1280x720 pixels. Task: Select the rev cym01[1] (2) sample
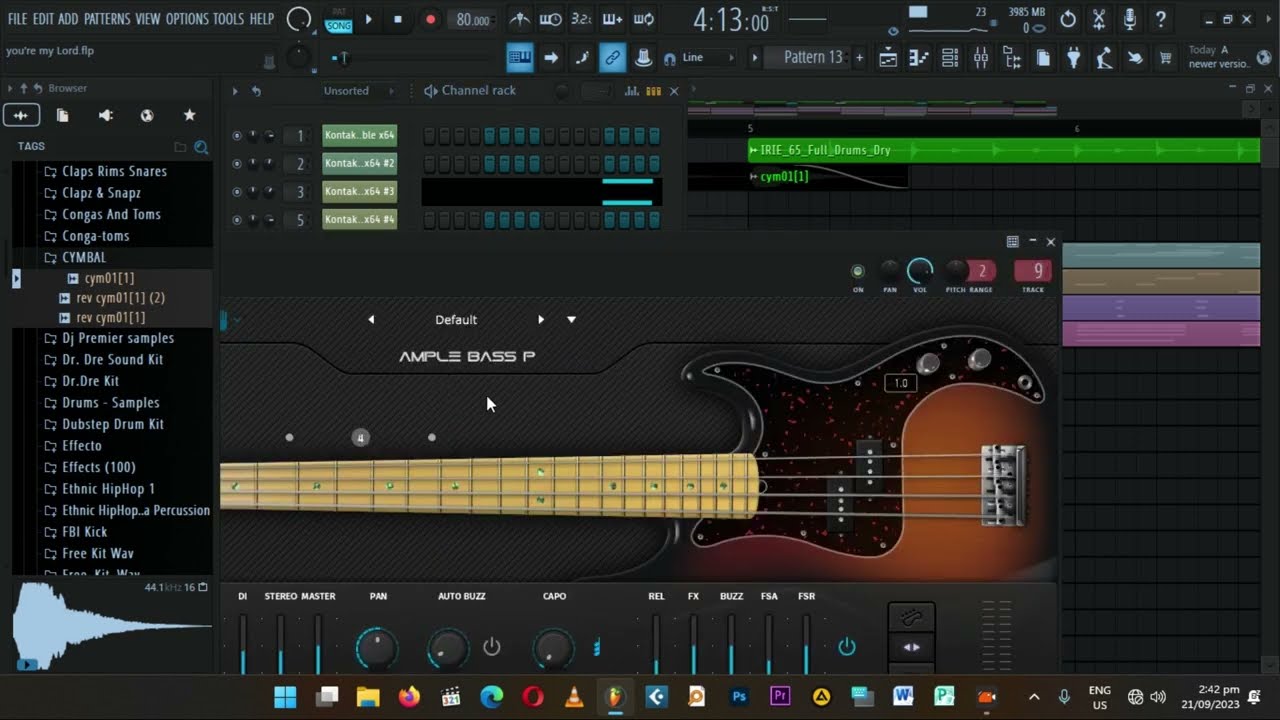pyautogui.click(x=120, y=297)
